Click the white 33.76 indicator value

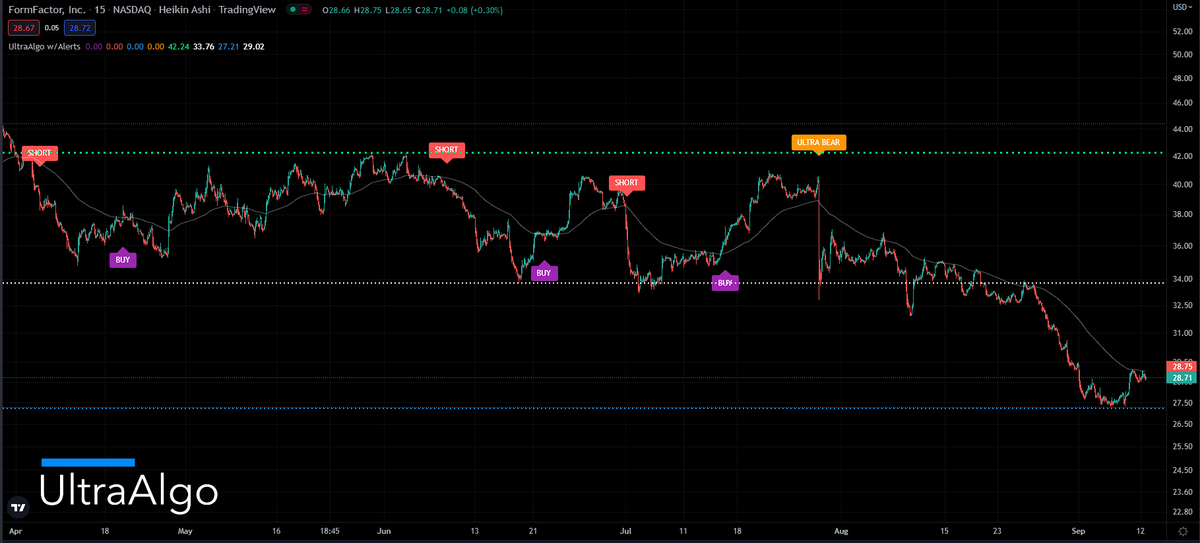pos(204,46)
